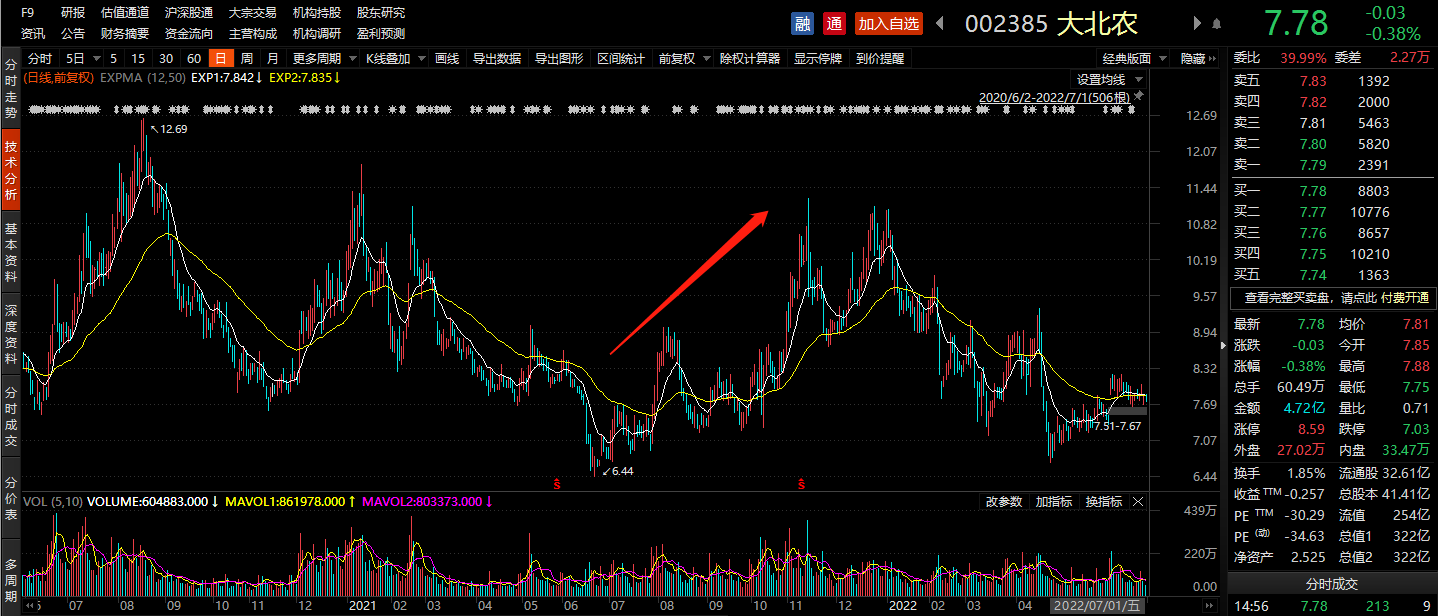Select the 分时成交 side tab

(x=10, y=417)
